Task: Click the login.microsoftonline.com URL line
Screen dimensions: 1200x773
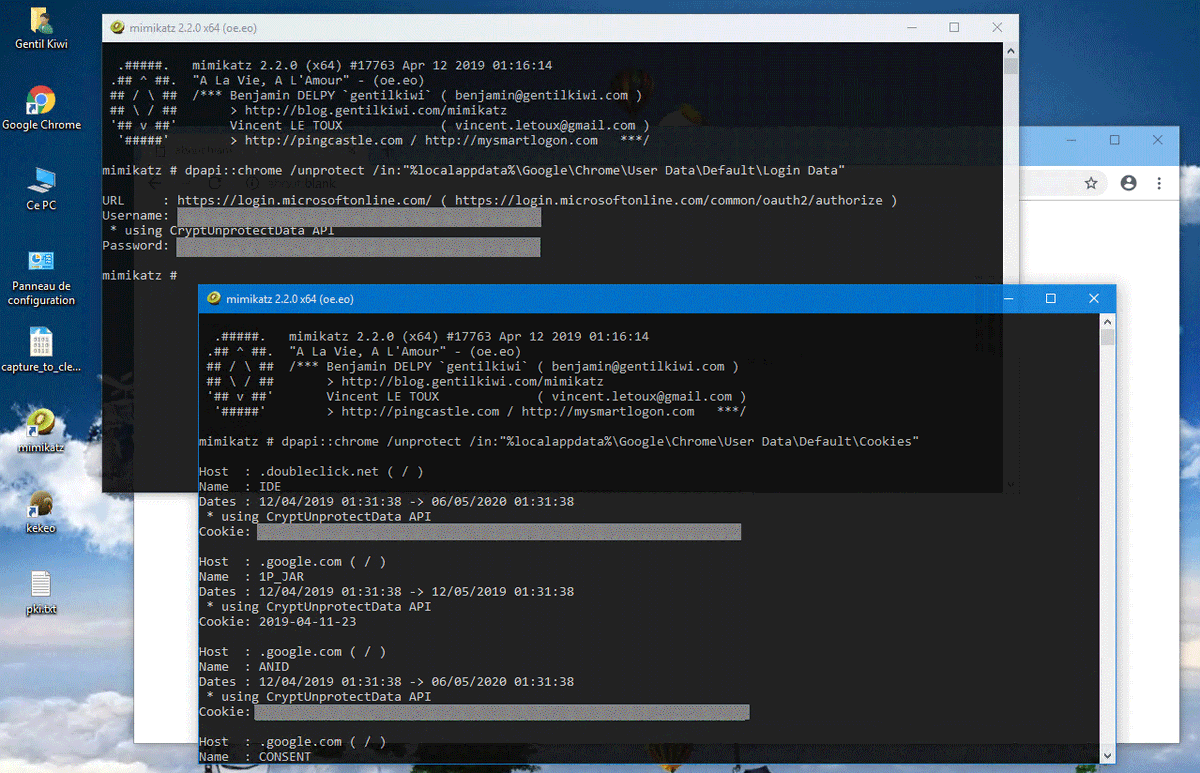Action: point(499,200)
